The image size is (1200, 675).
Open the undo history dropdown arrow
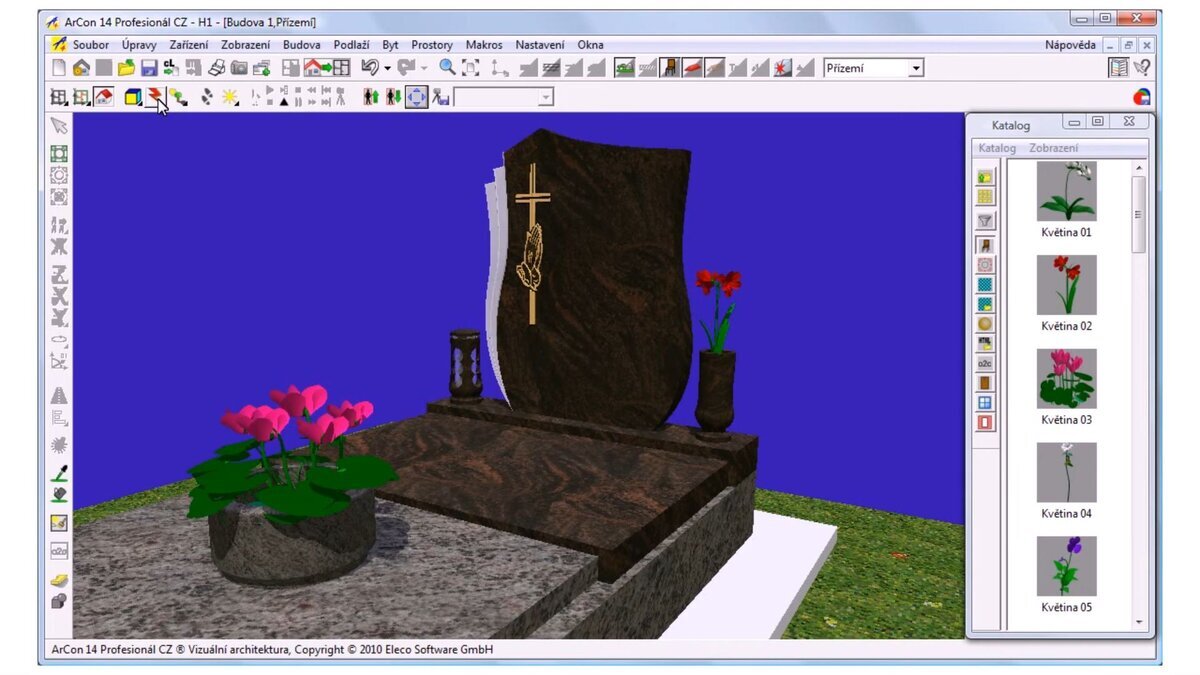pos(387,68)
